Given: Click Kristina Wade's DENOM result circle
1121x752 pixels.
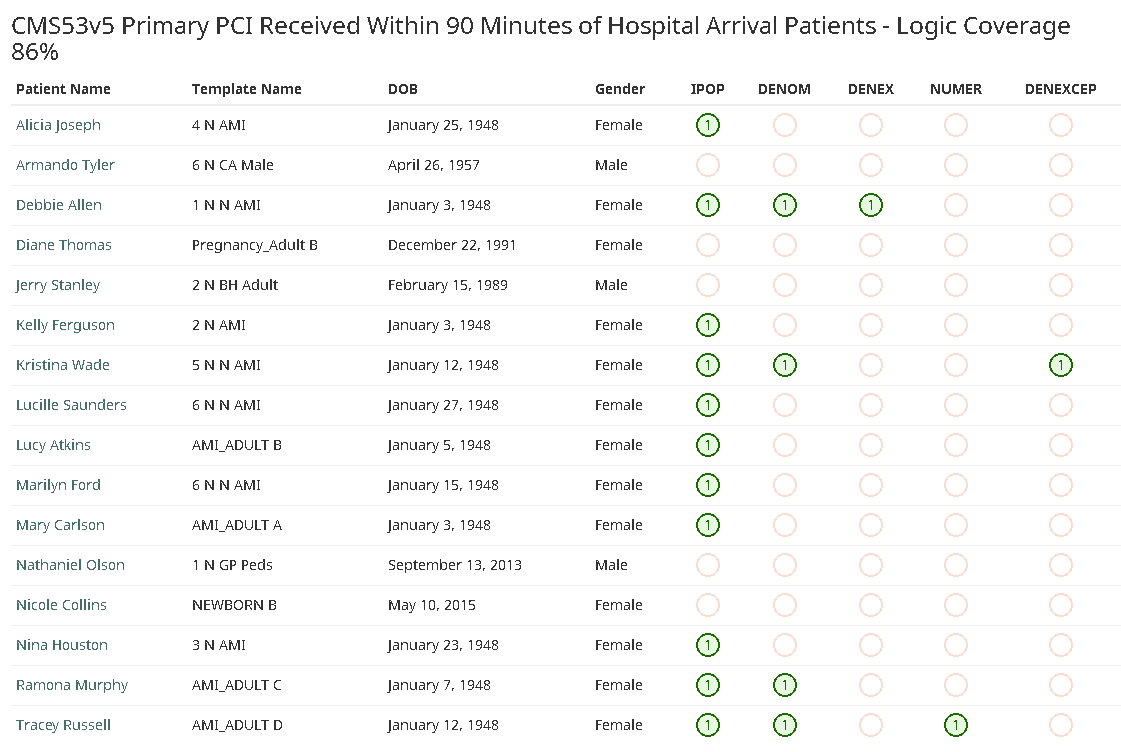Looking at the screenshot, I should click(784, 365).
